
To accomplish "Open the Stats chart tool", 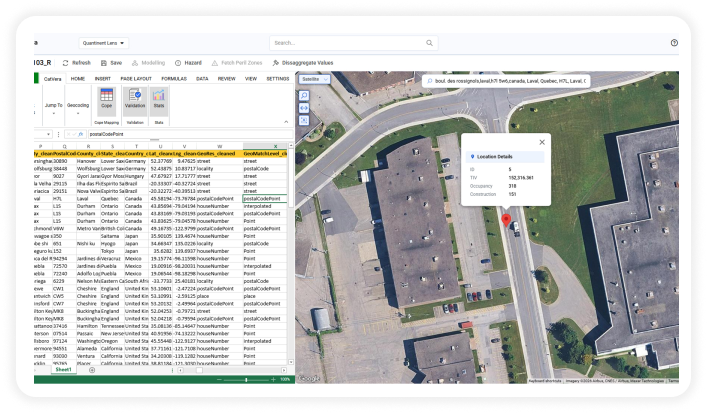I will pyautogui.click(x=159, y=101).
